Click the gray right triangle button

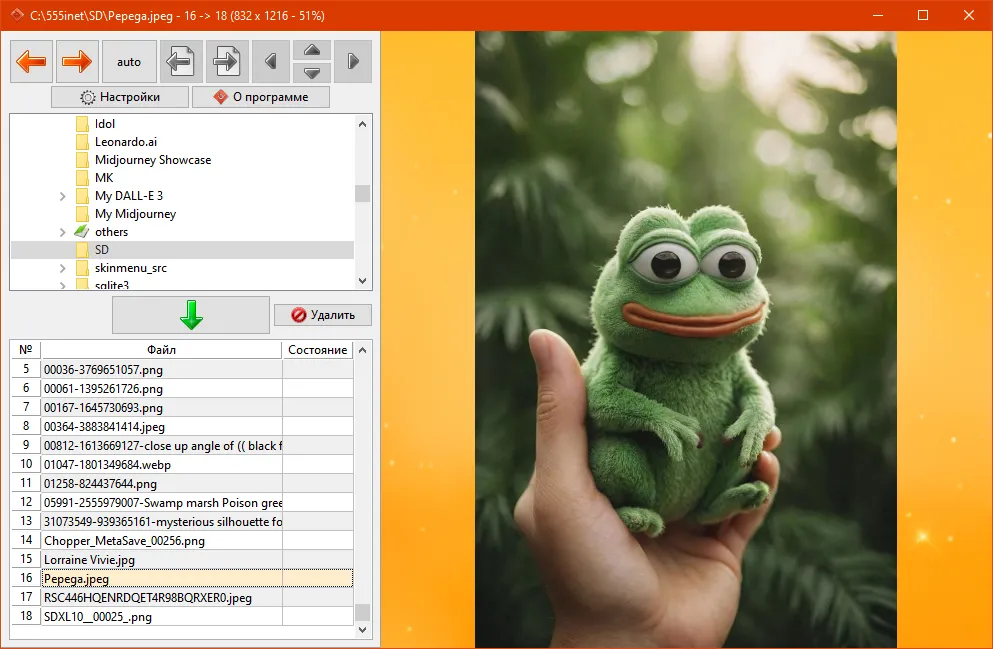coord(353,61)
